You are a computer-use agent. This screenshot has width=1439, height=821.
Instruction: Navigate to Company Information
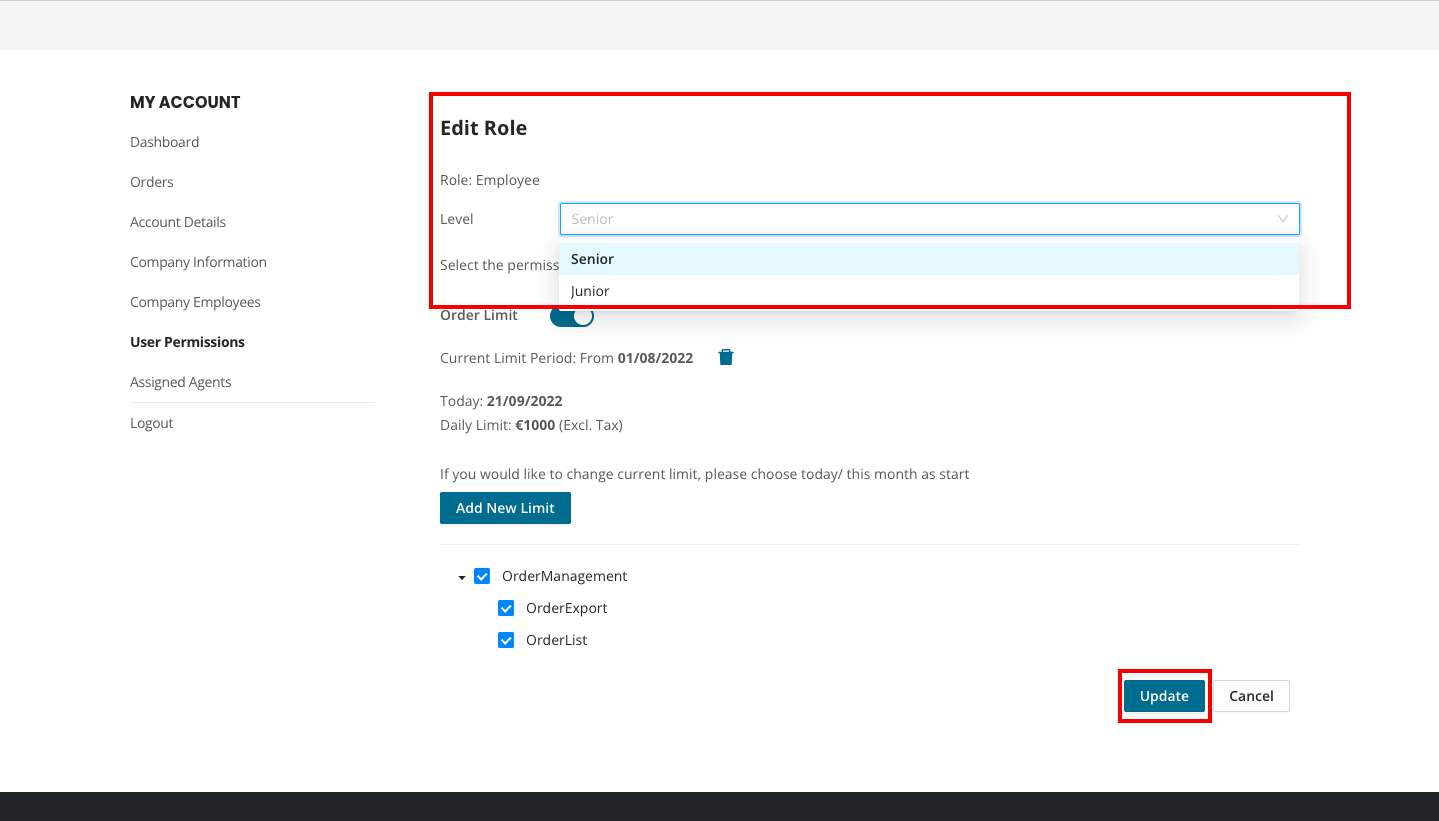click(198, 262)
